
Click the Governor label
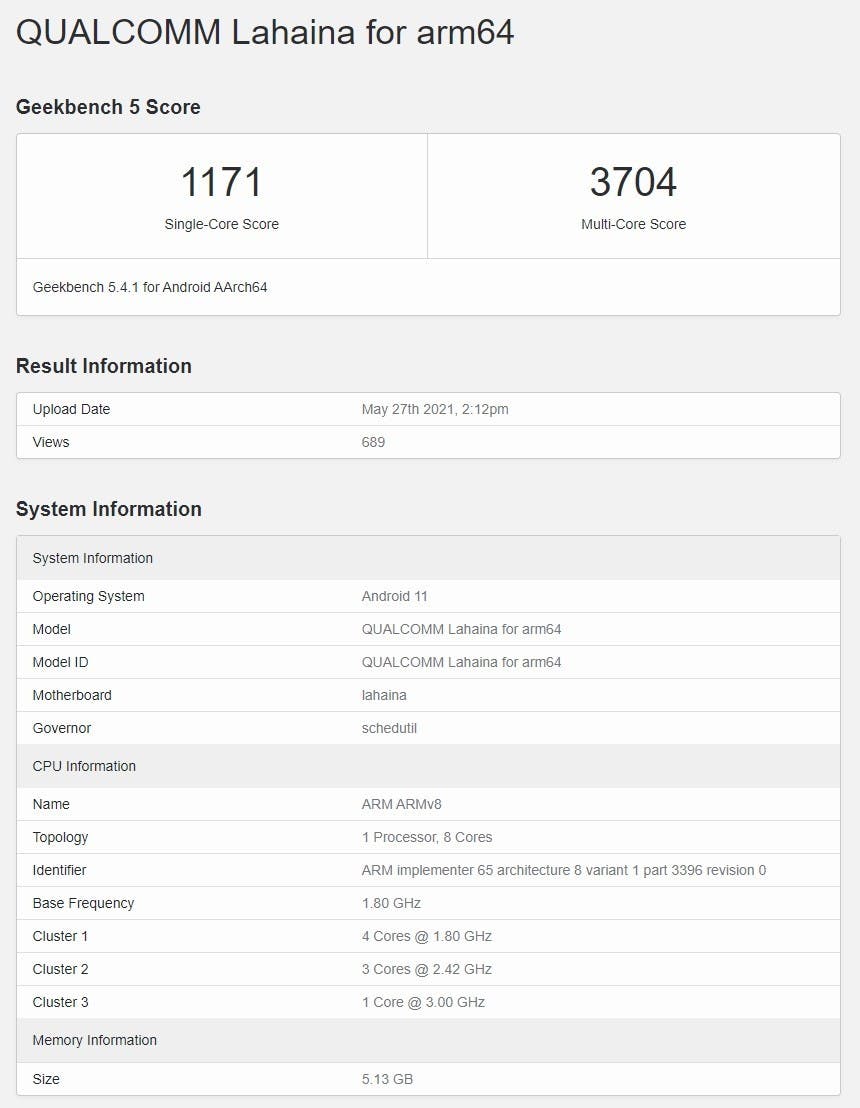61,729
